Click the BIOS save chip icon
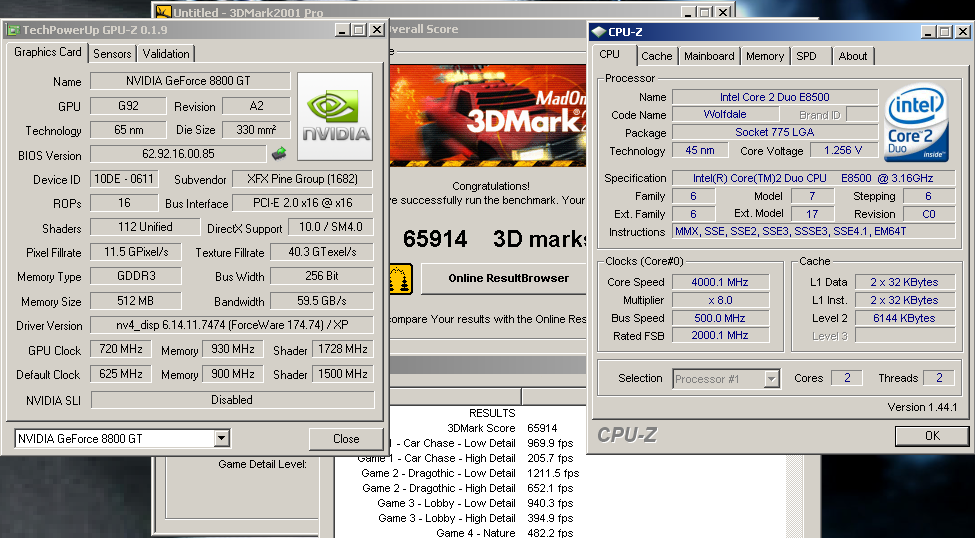The width and height of the screenshot is (975, 538). [278, 154]
